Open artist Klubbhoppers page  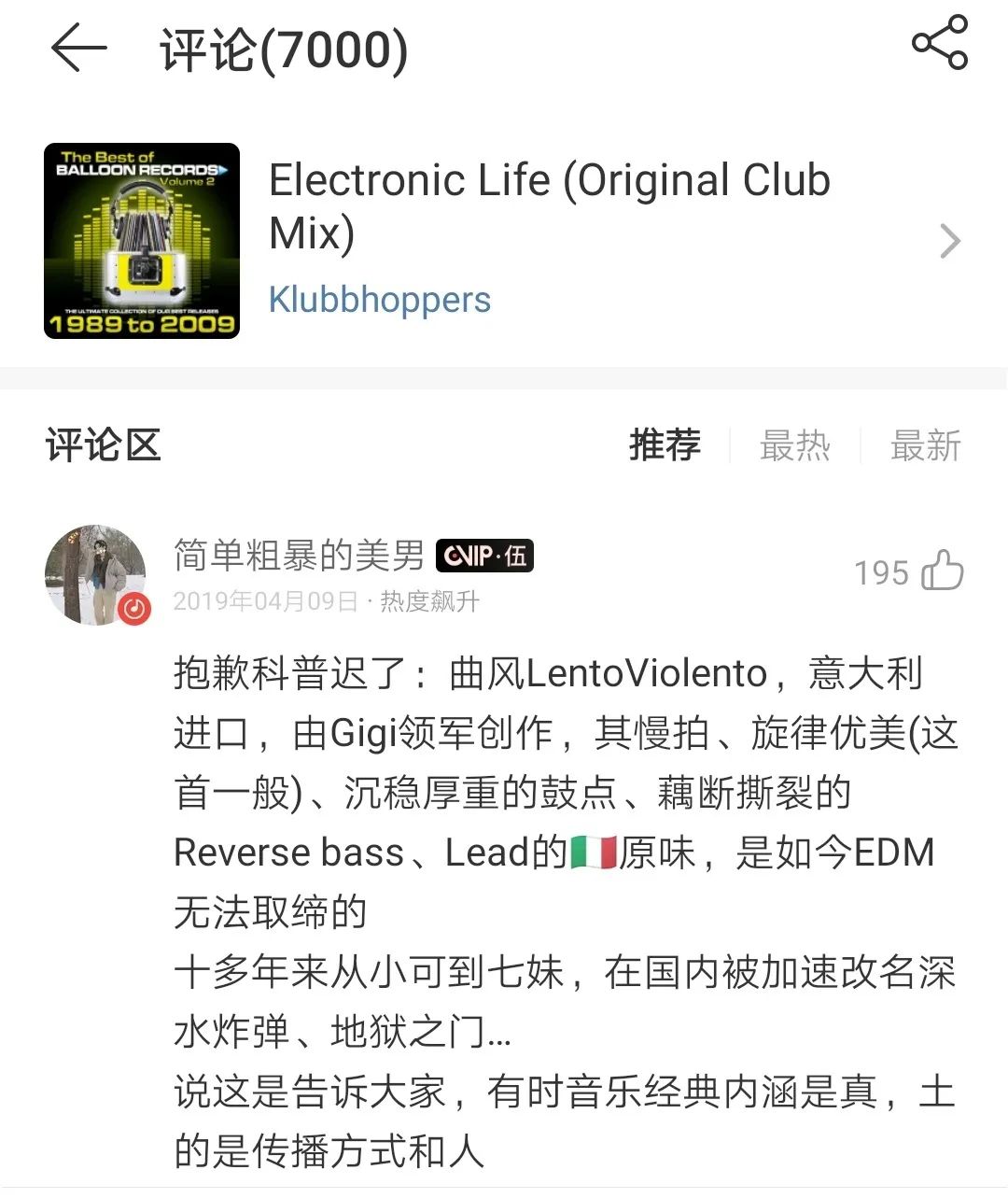coord(380,300)
